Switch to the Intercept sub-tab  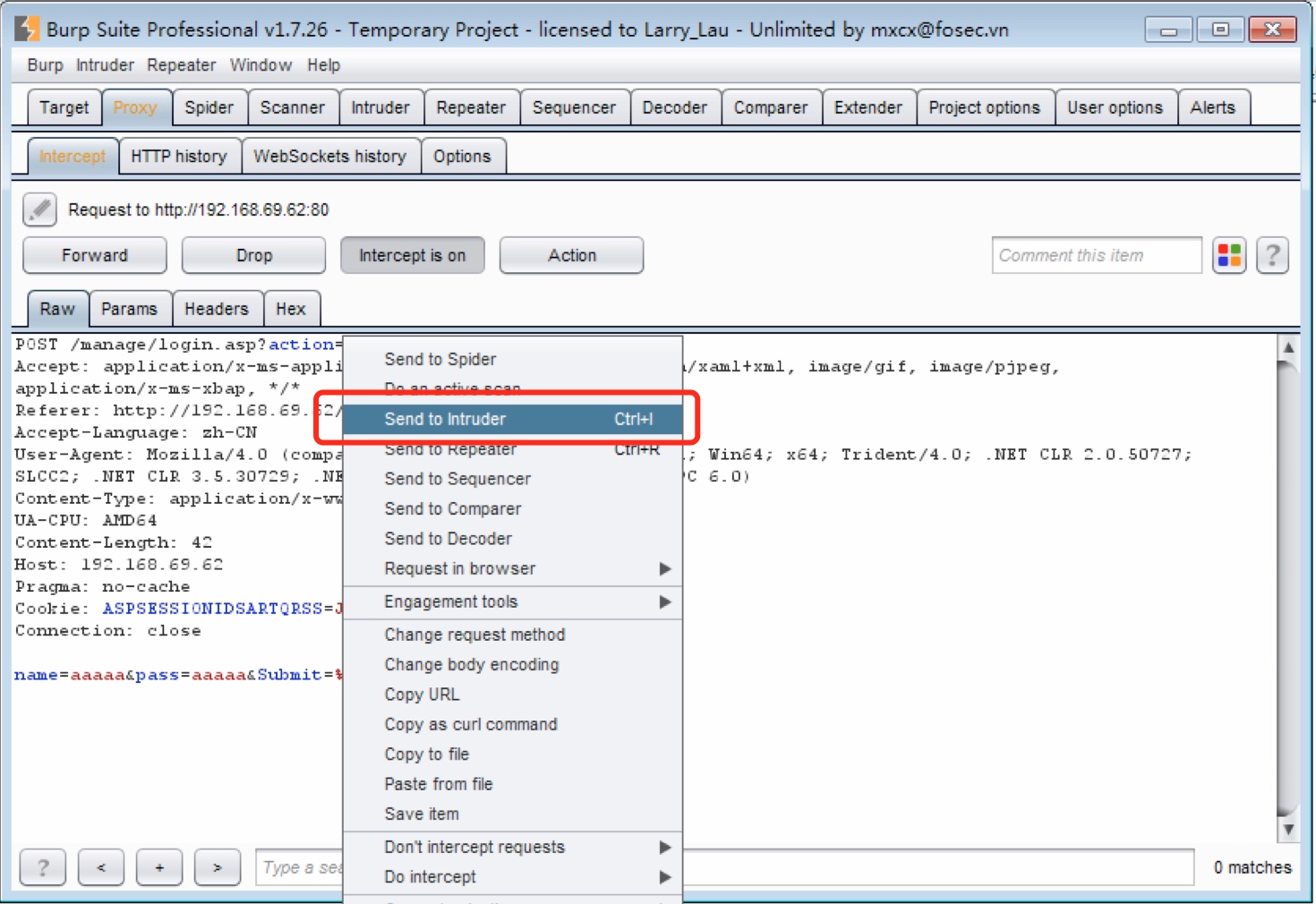click(x=73, y=157)
